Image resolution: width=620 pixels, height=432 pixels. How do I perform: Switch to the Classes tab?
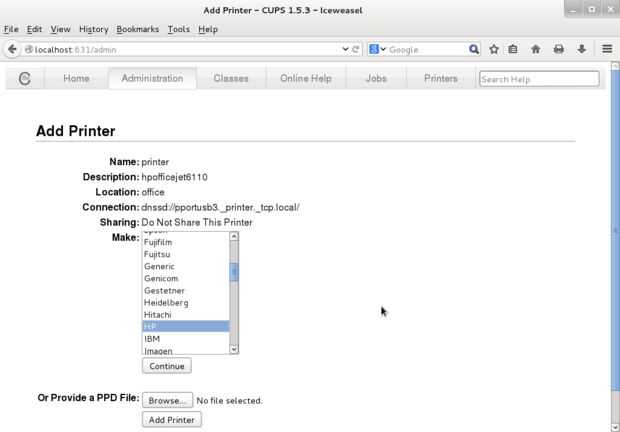(231, 78)
